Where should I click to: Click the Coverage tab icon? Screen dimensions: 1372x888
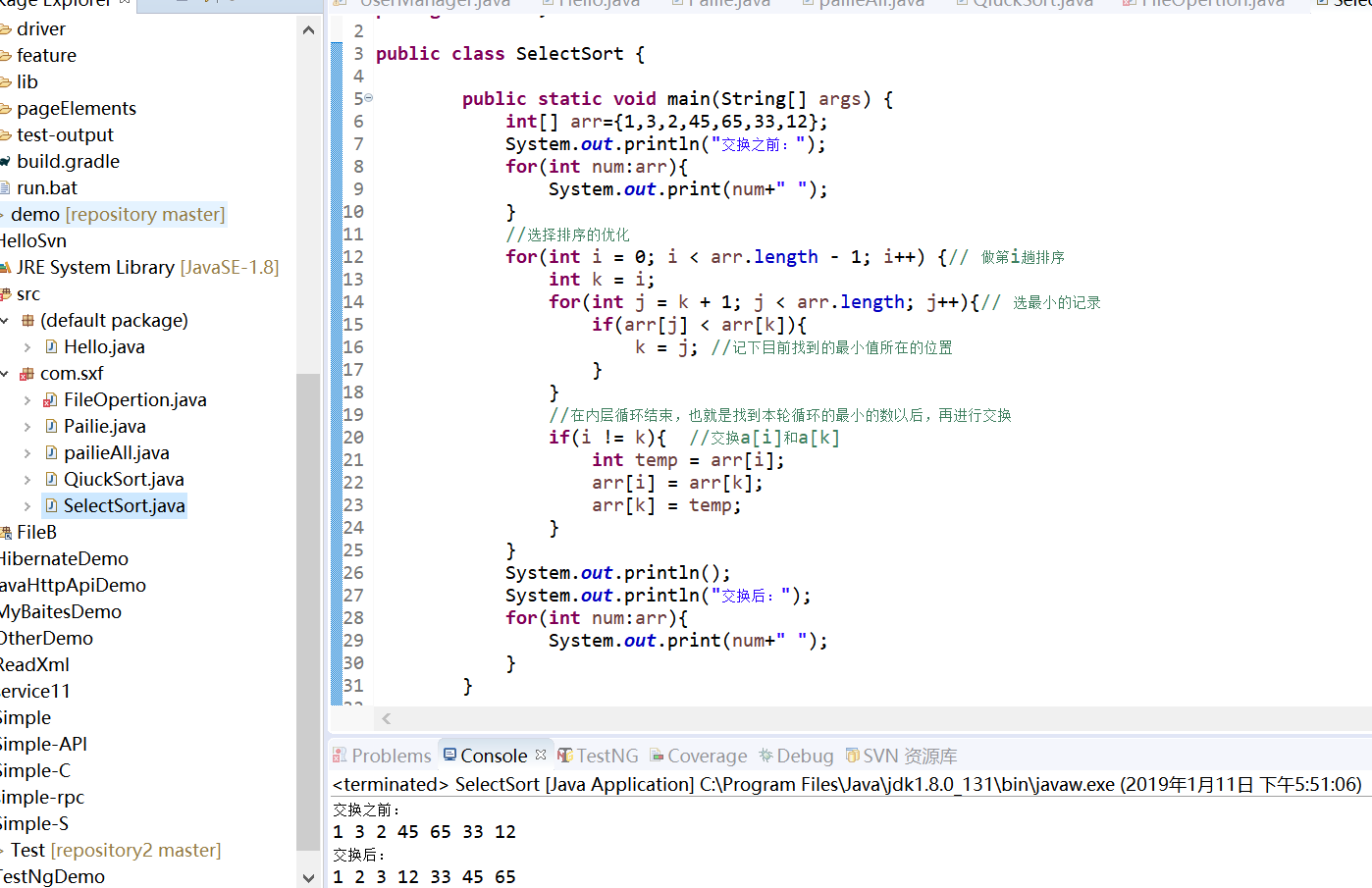pos(657,756)
